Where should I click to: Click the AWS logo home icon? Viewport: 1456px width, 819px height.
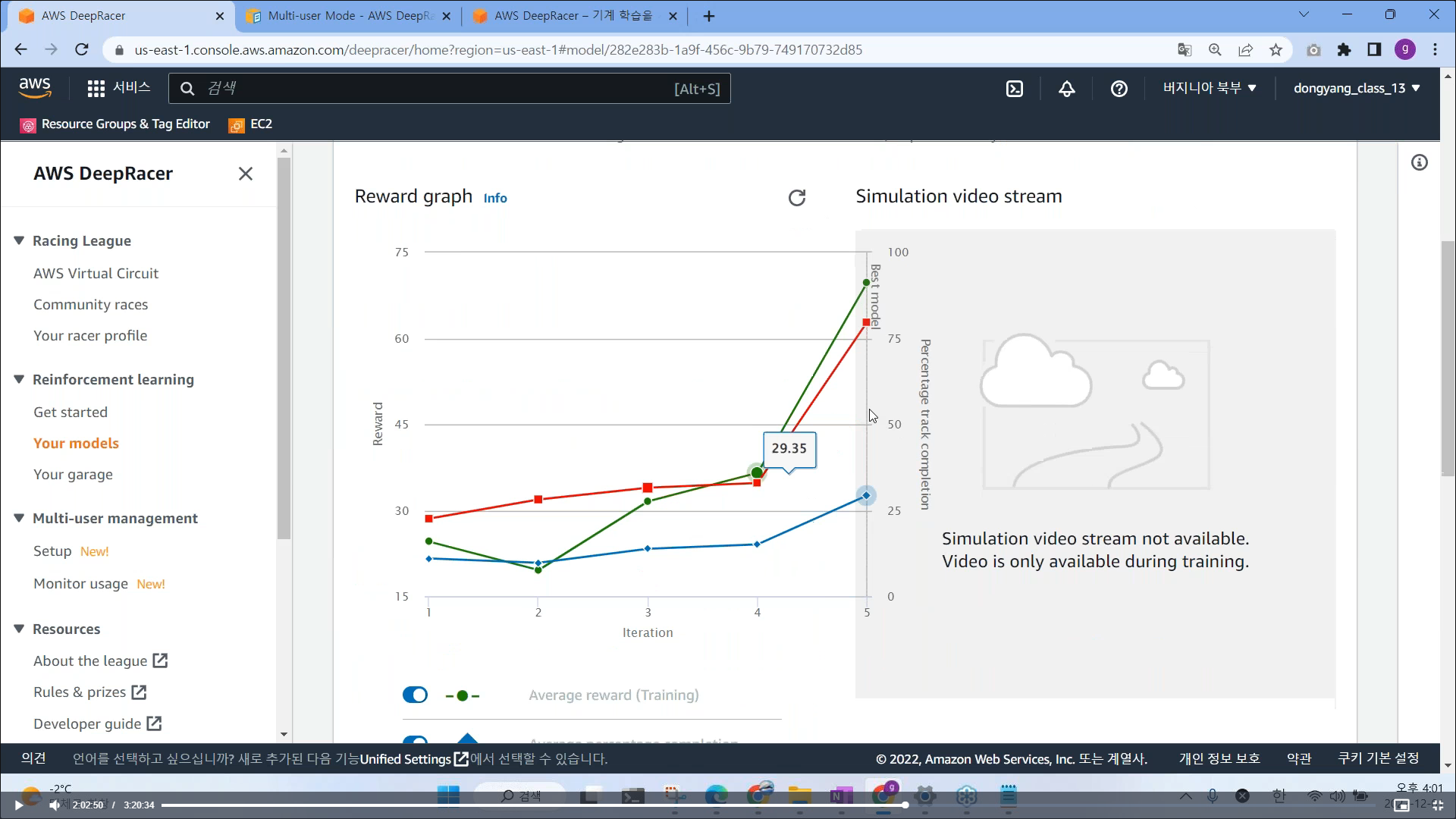coord(35,88)
